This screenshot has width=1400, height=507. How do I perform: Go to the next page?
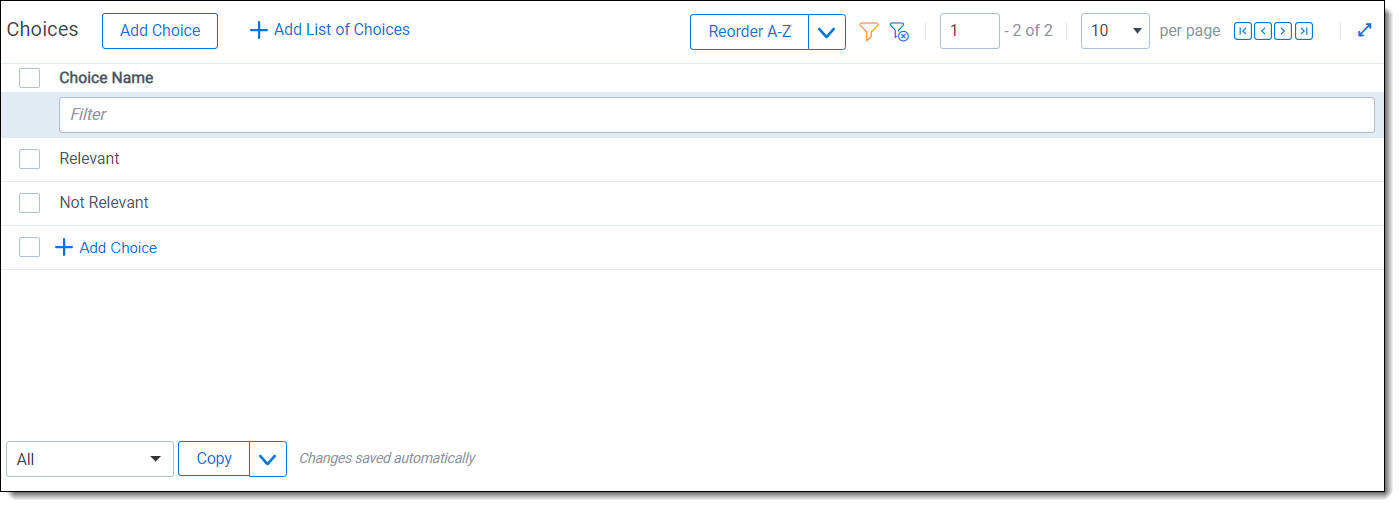pyautogui.click(x=1283, y=31)
